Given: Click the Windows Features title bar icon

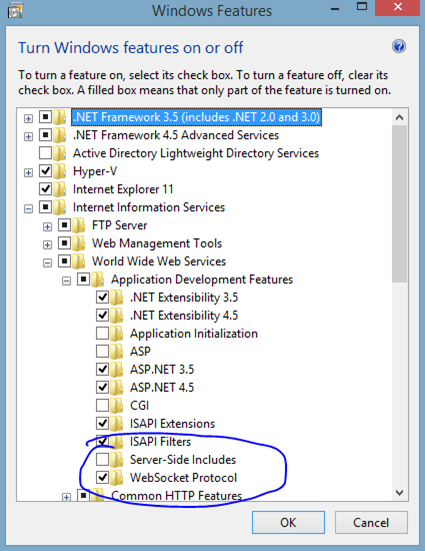Looking at the screenshot, I should [15, 10].
